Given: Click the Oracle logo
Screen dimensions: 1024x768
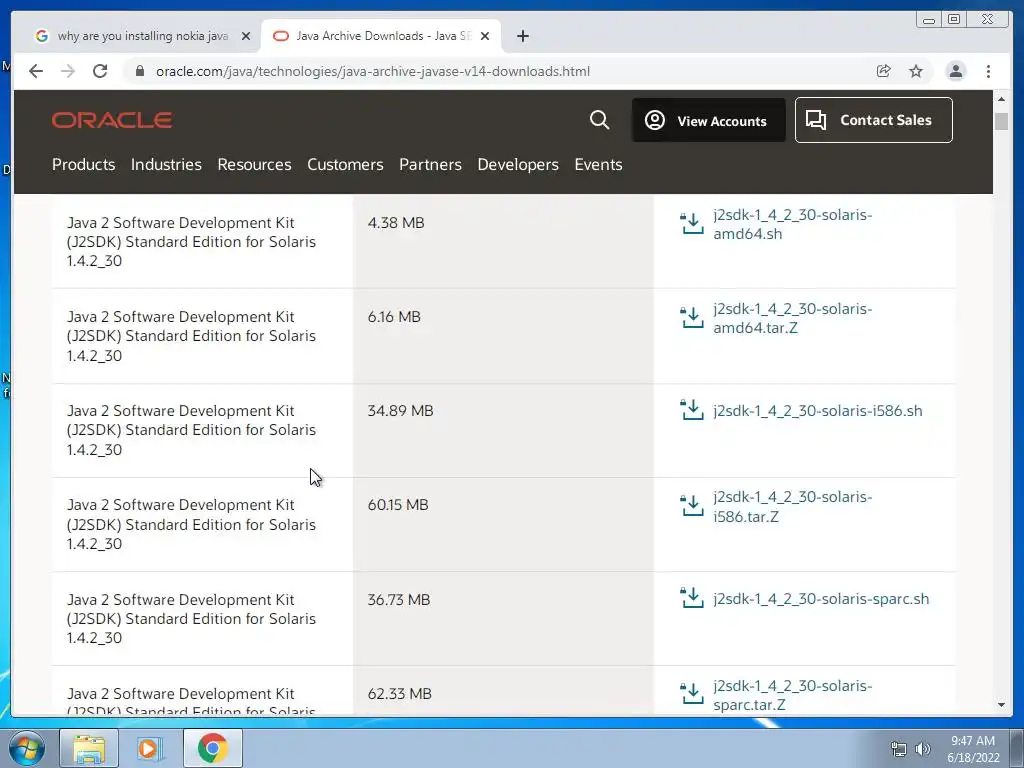Looking at the screenshot, I should pos(112,120).
